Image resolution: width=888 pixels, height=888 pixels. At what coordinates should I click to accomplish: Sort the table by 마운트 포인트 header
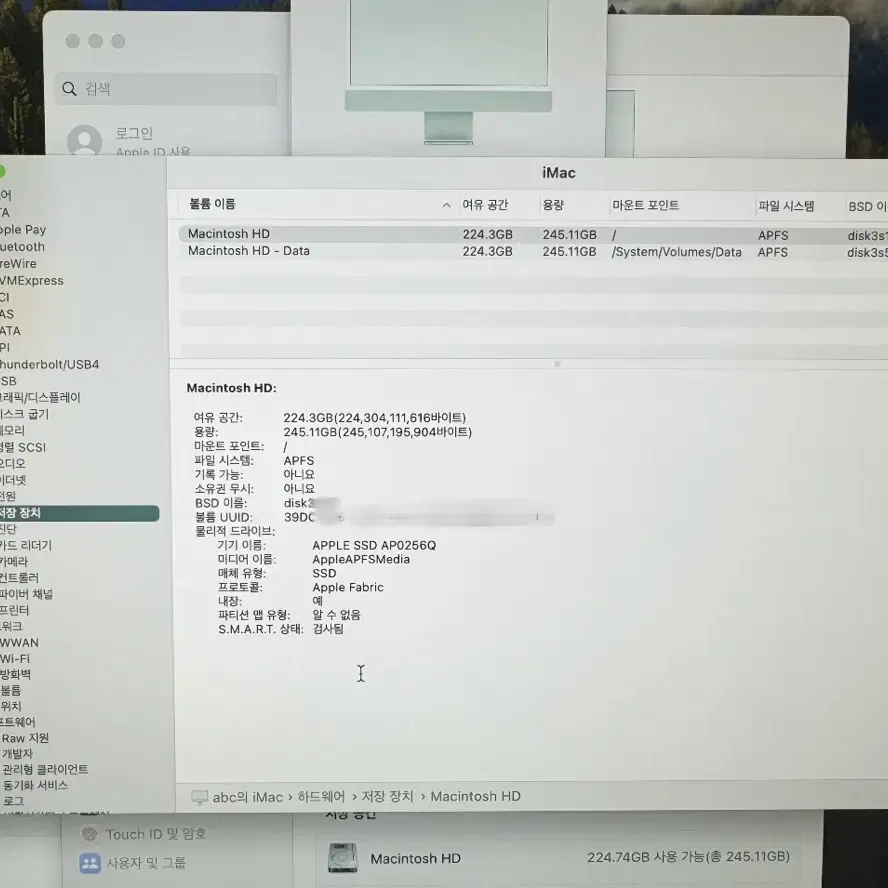point(645,205)
